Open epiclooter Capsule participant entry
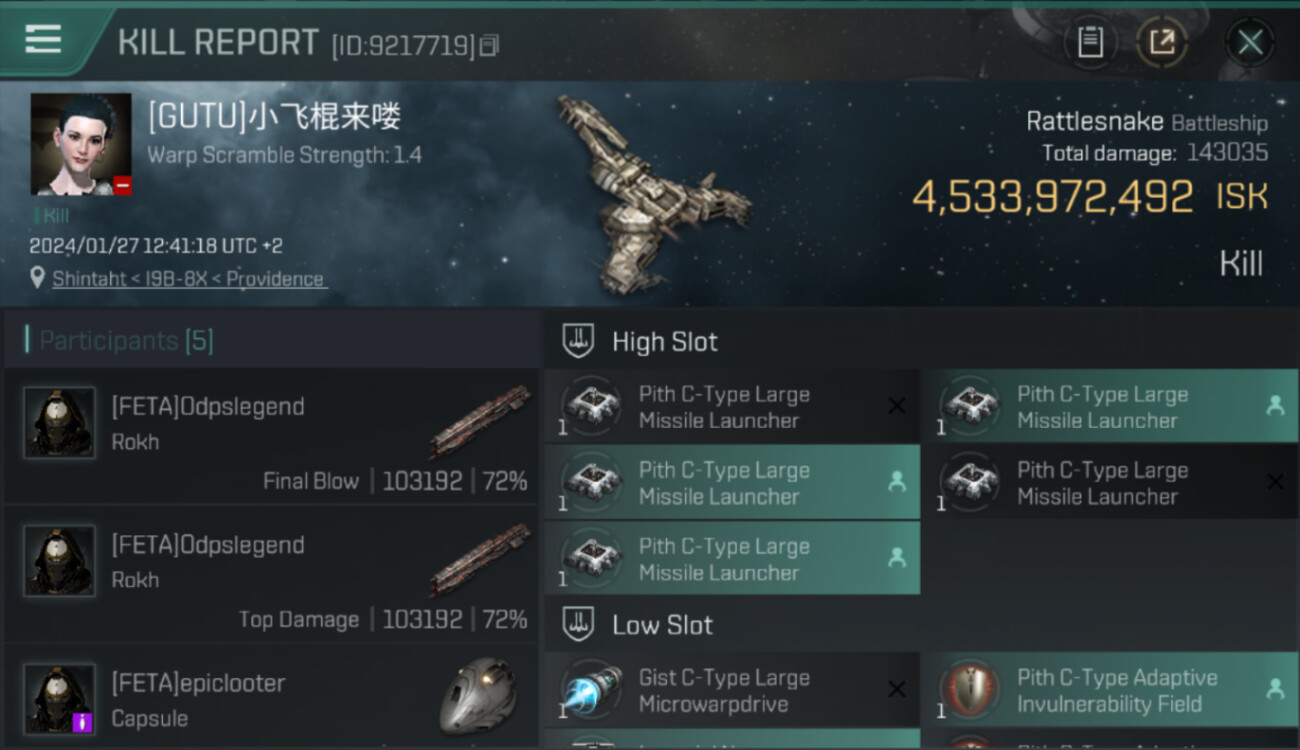Viewport: 1300px width, 750px height. click(272, 697)
